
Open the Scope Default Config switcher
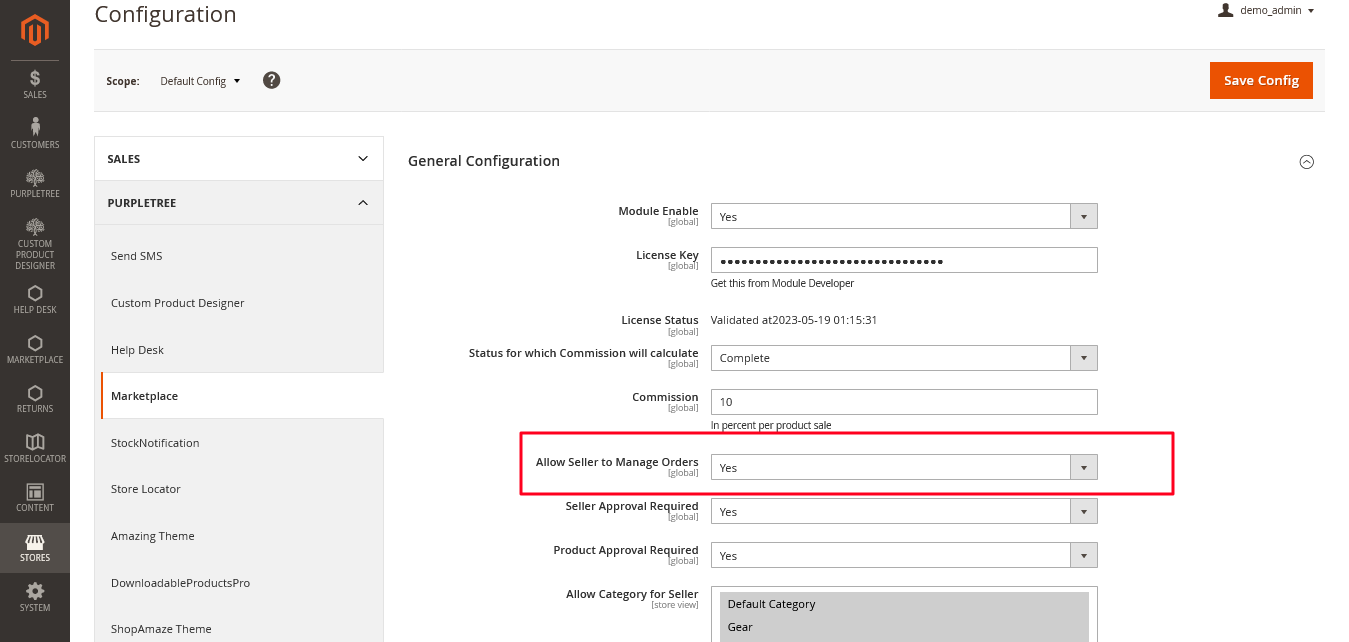click(200, 81)
